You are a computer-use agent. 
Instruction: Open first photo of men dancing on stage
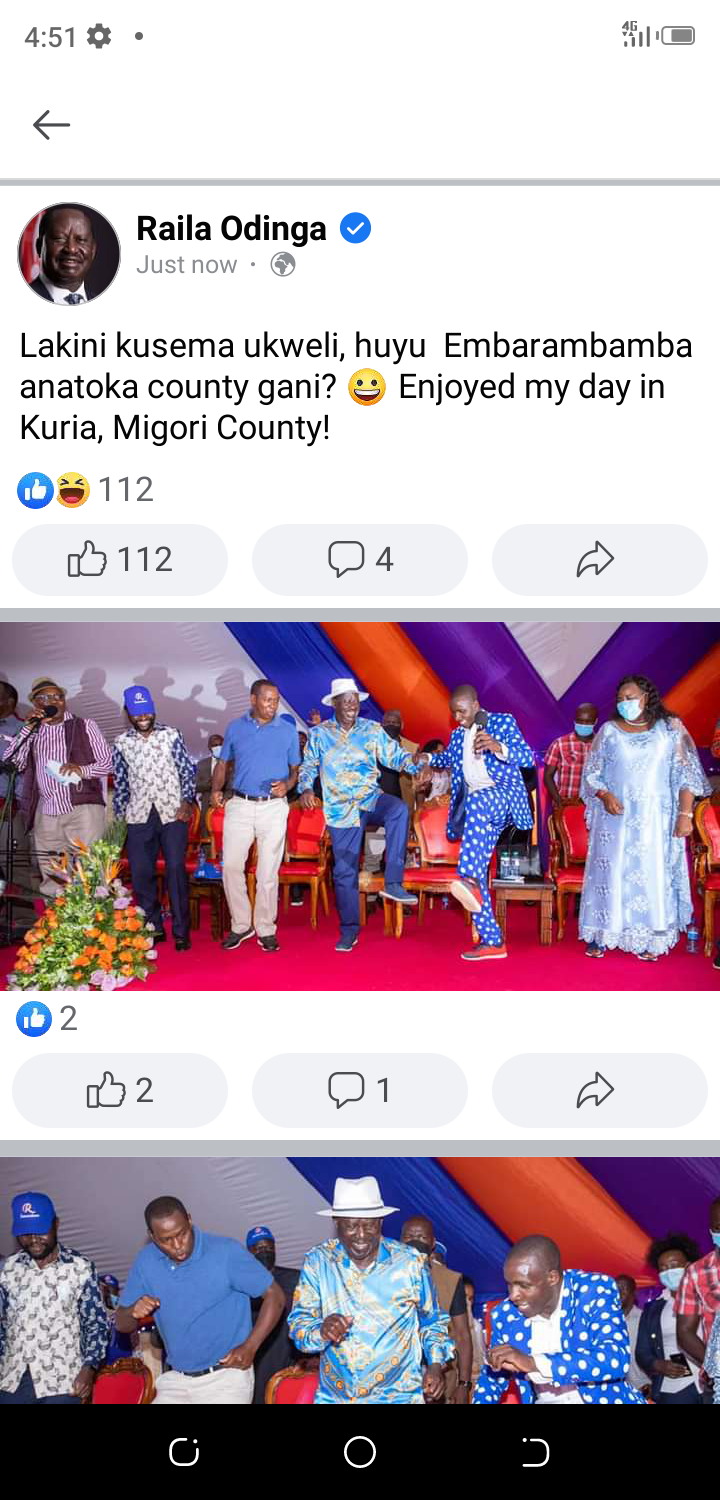(x=360, y=806)
